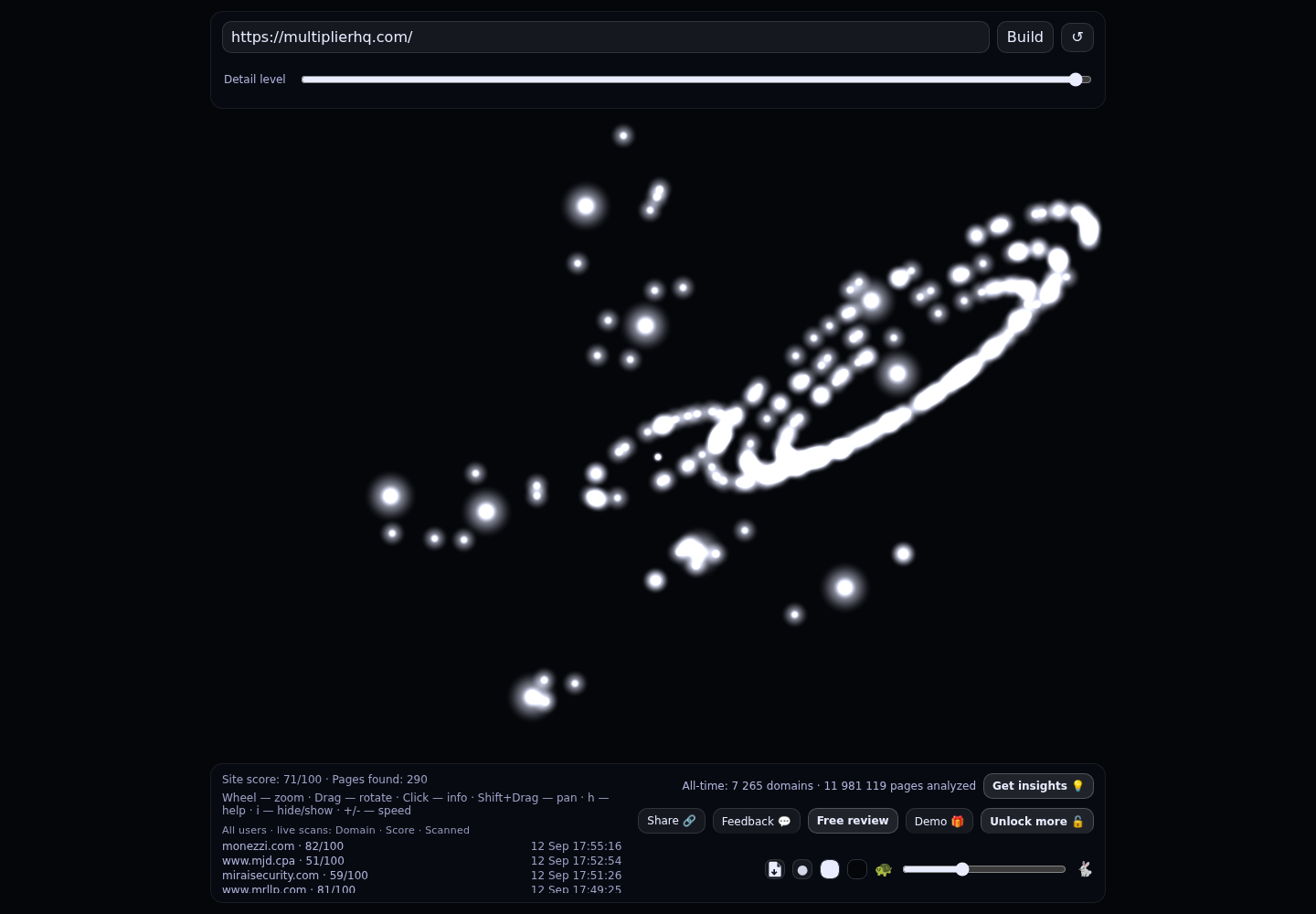Open the Feedback dialog
The width and height of the screenshot is (1316, 914).
757,821
